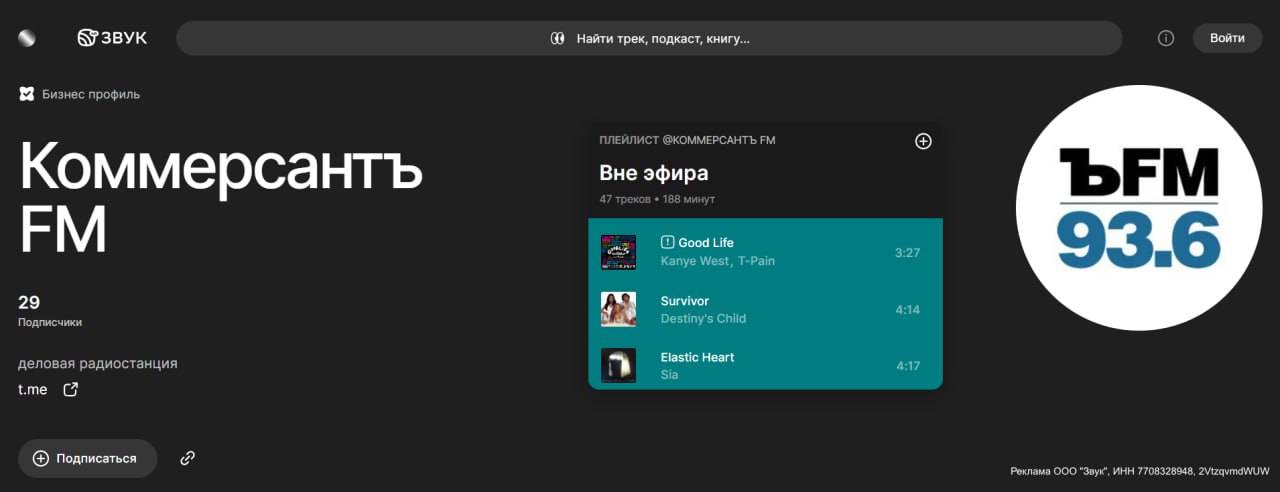
Task: Click the sound wave icon in the search bar
Action: 558,38
